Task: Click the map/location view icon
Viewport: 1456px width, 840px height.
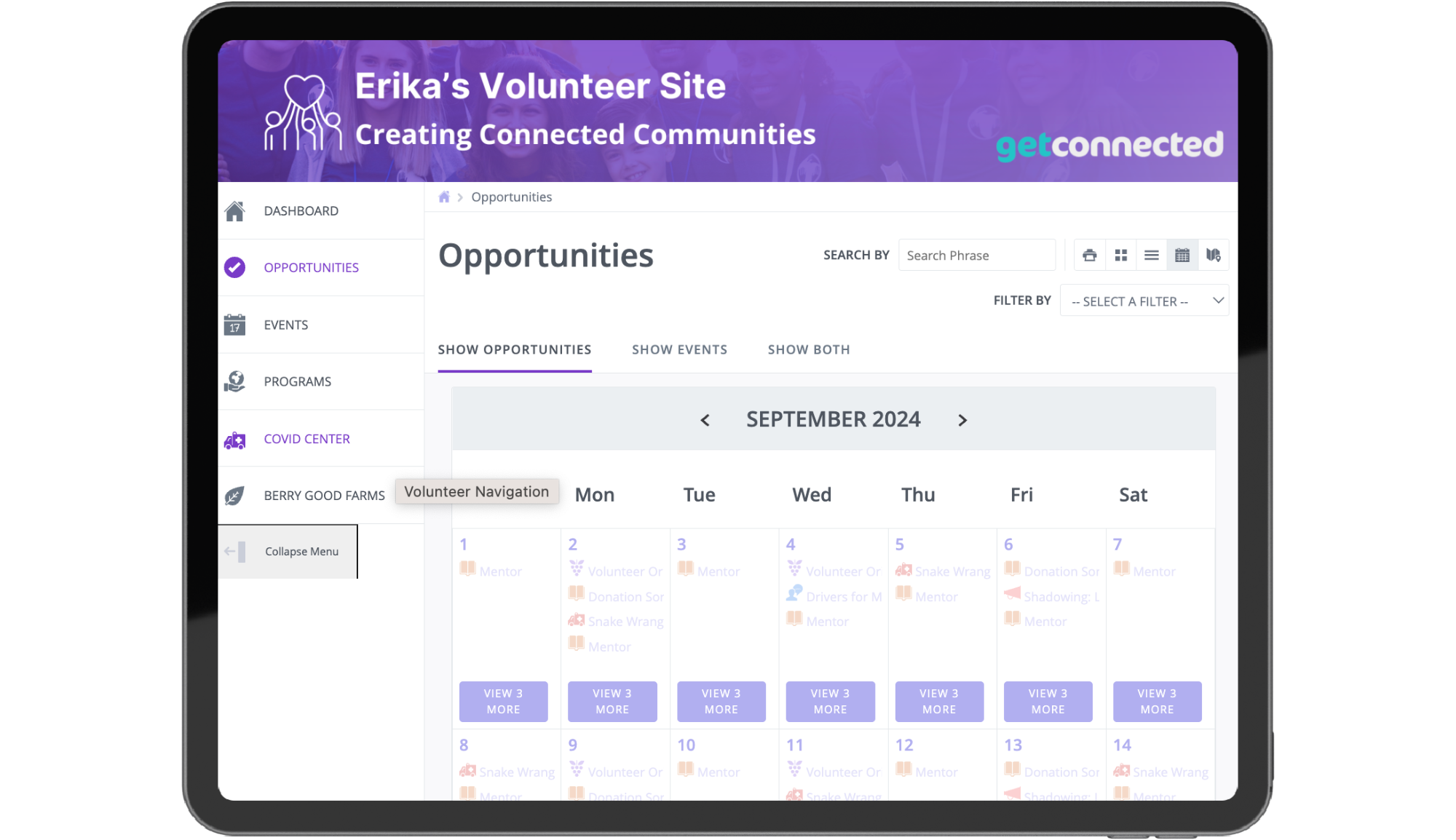Action: (1213, 255)
